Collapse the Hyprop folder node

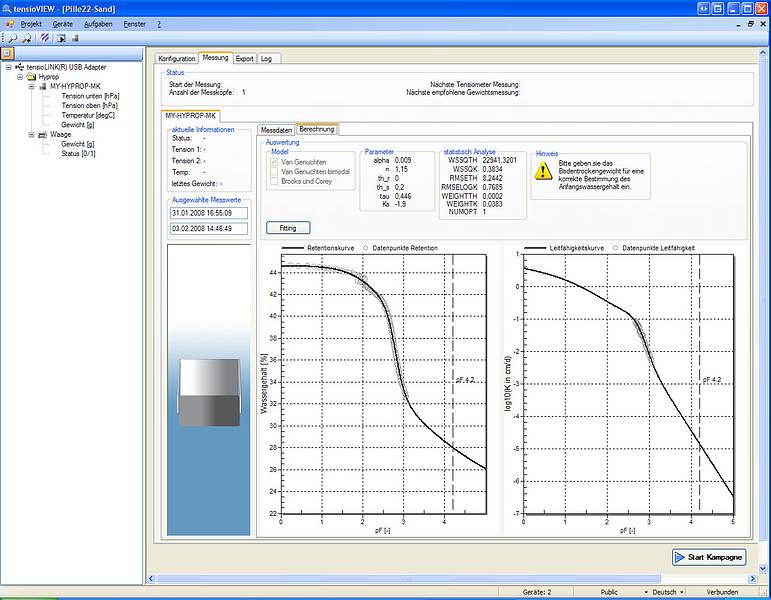click(20, 77)
